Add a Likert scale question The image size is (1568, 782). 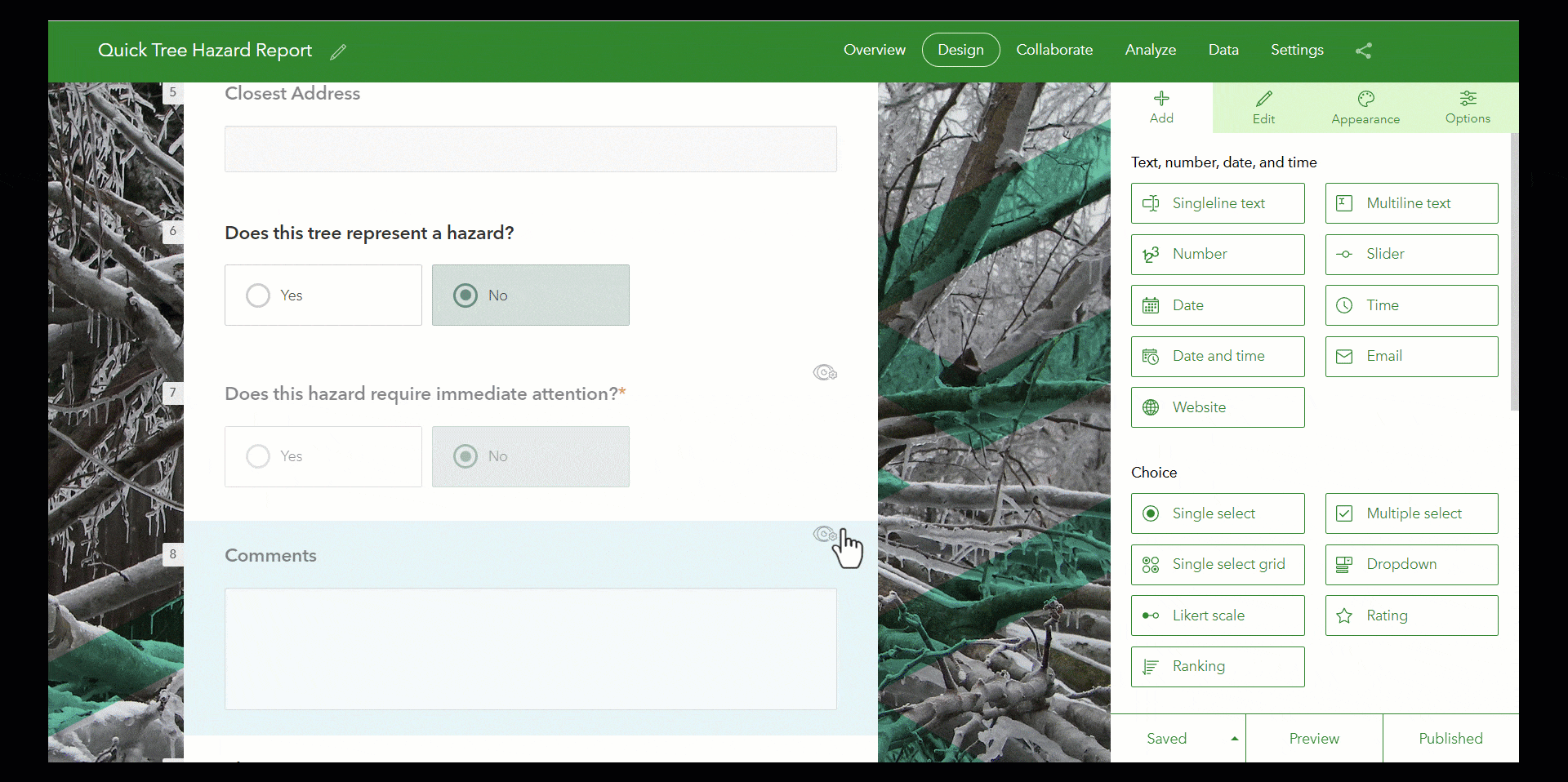tap(1218, 615)
